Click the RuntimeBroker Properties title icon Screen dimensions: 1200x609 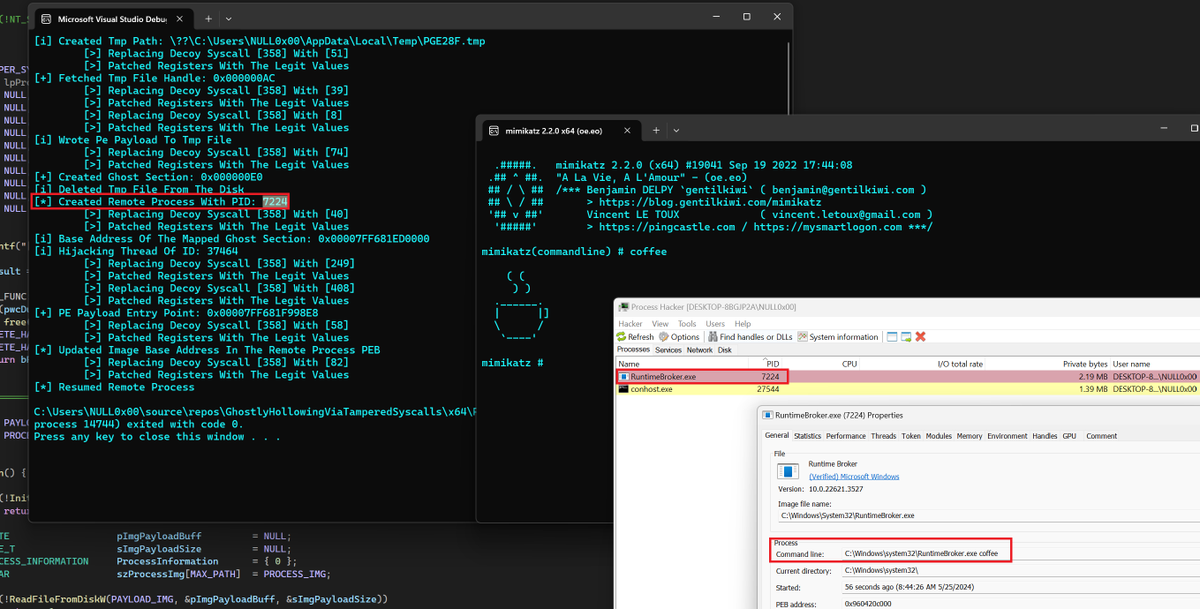[770, 415]
